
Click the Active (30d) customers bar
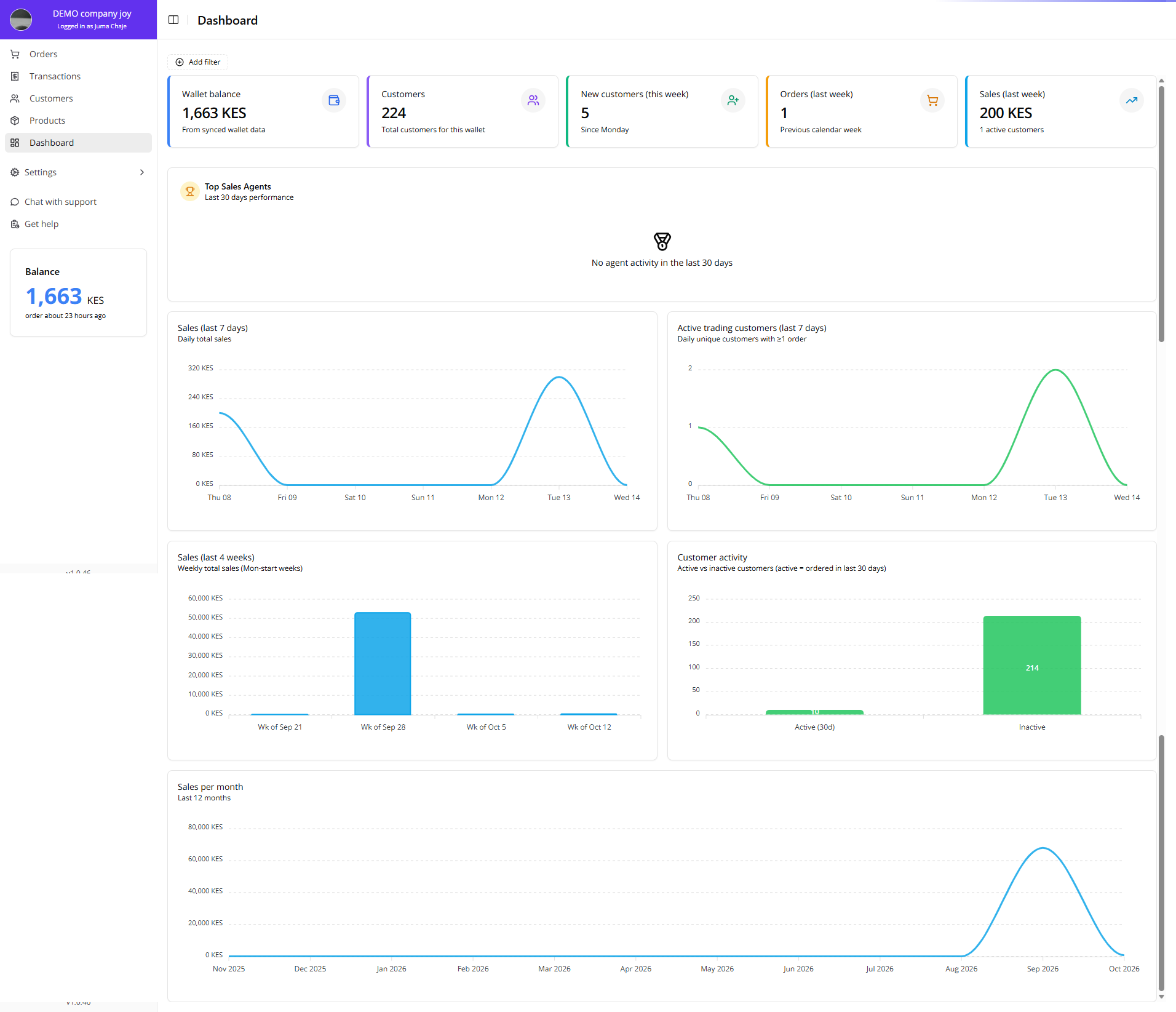coord(814,712)
